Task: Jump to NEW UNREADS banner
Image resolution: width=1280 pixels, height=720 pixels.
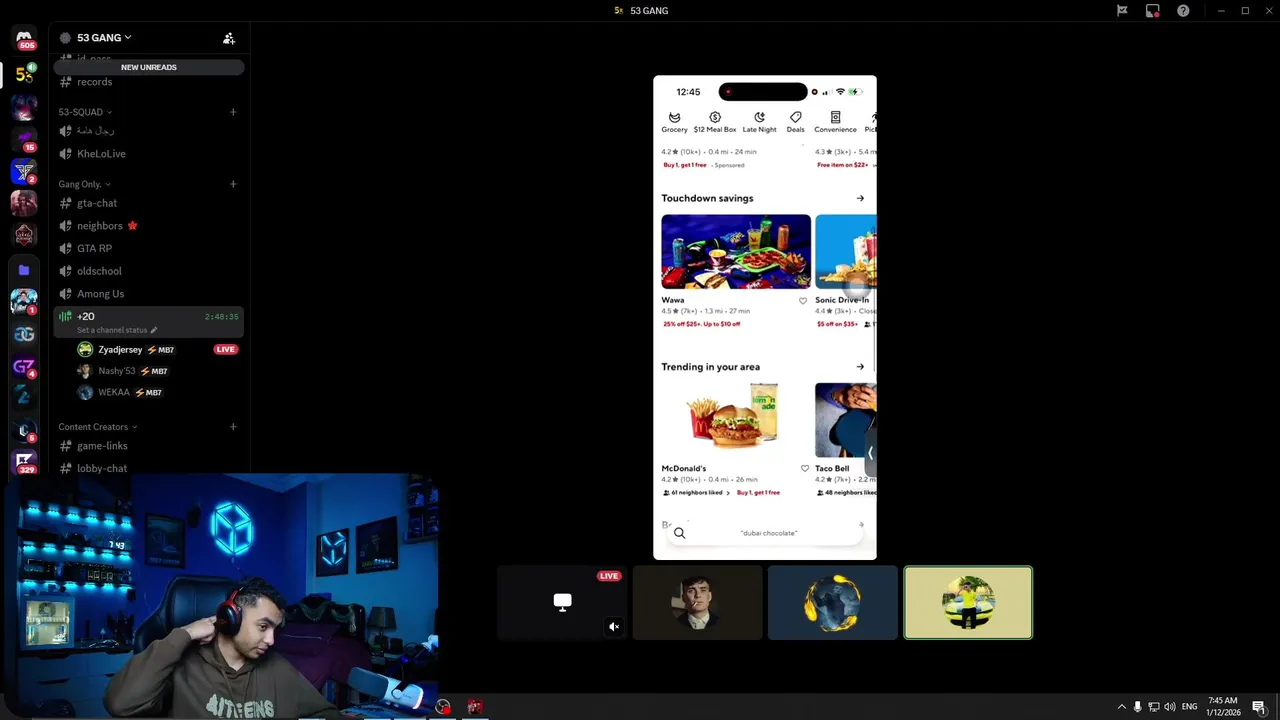Action: click(x=149, y=67)
